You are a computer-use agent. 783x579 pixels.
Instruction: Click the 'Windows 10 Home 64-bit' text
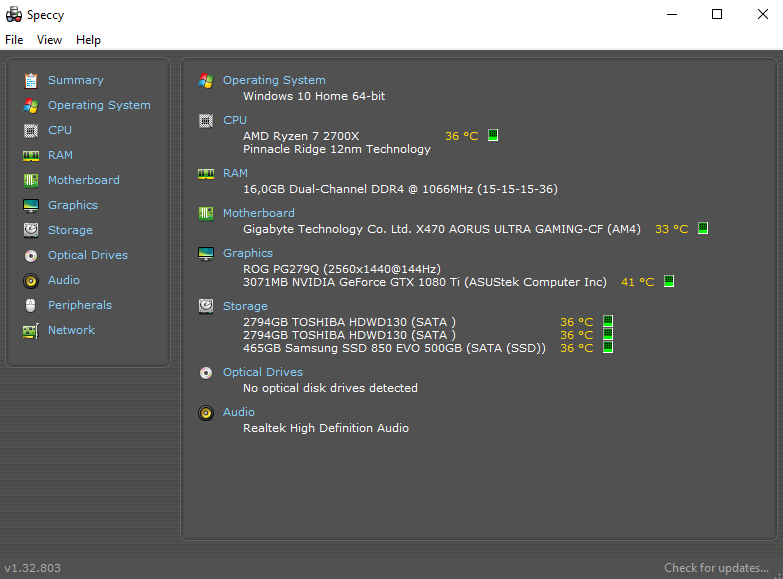point(314,96)
